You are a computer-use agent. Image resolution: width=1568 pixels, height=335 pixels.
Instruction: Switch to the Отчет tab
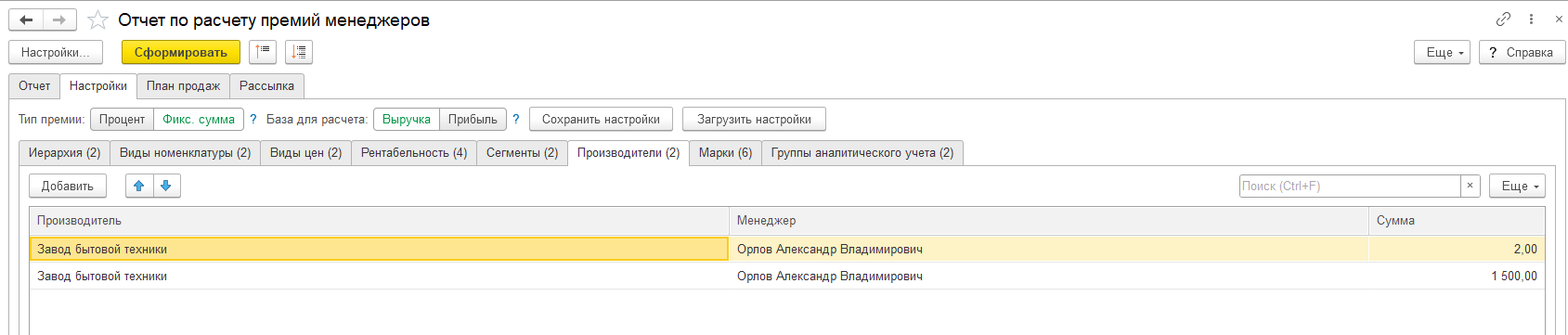pos(34,85)
